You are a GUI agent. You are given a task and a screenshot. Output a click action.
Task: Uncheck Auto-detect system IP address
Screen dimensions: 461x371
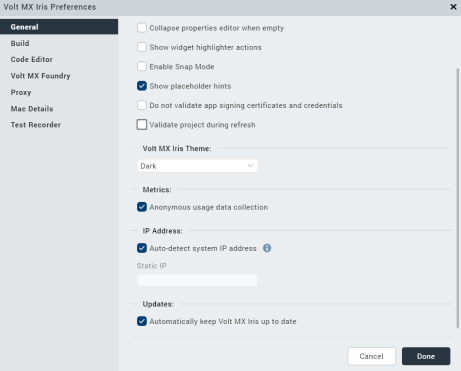tap(142, 248)
